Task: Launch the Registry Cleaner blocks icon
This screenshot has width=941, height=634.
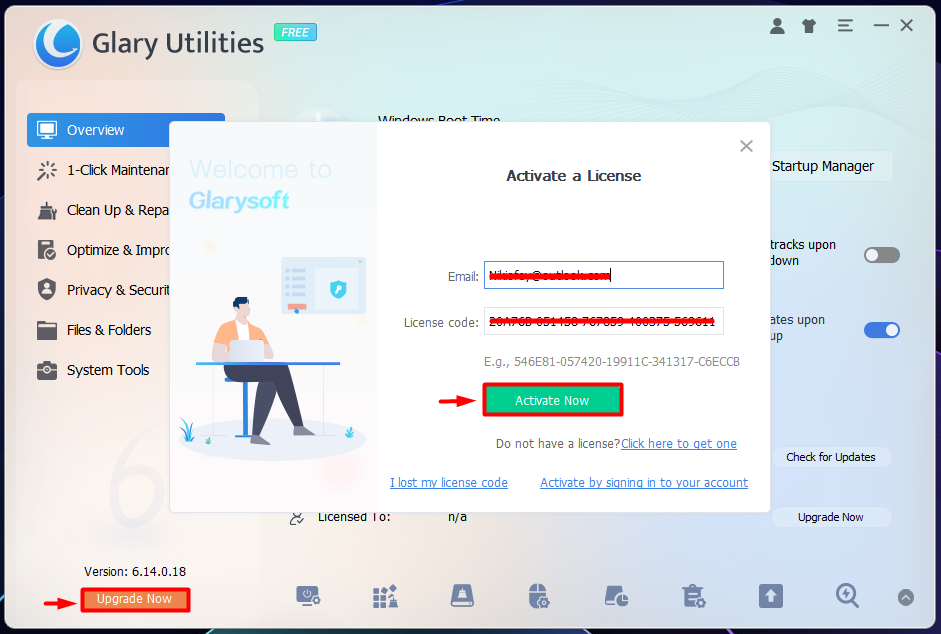Action: [386, 597]
